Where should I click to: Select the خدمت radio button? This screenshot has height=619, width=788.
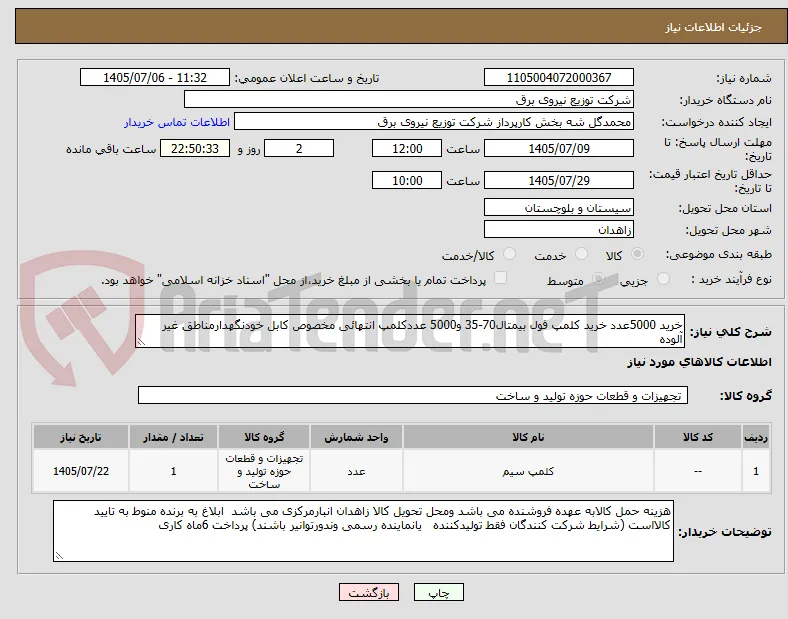(x=581, y=254)
